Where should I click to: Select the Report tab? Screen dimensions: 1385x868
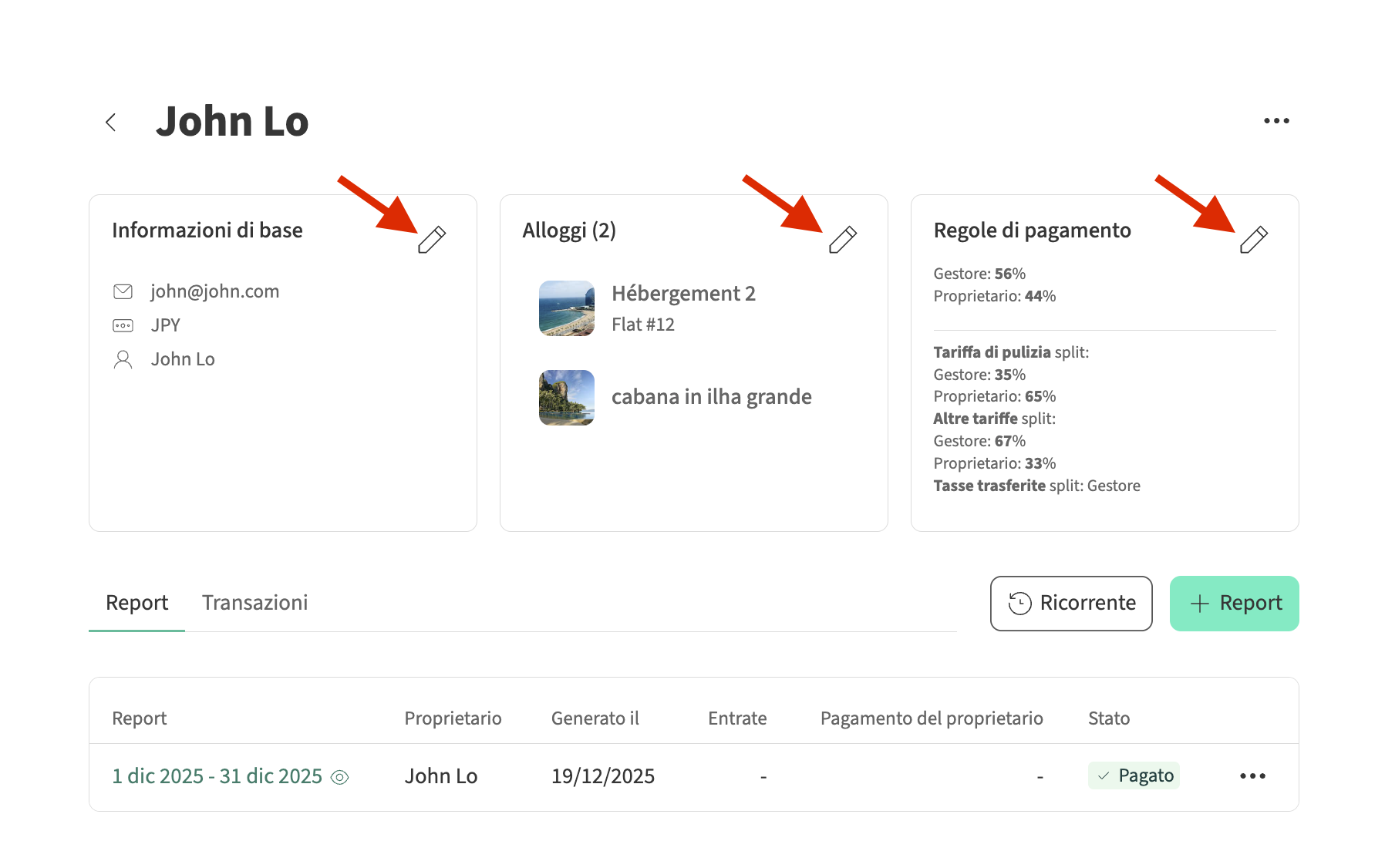point(136,603)
